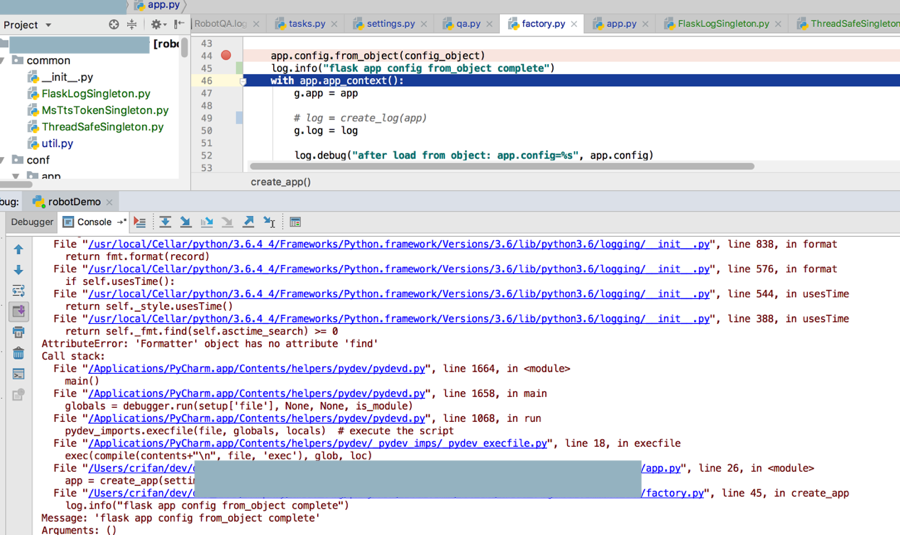This screenshot has height=535, width=900.
Task: Toggle soft-wrap in the console
Action: click(18, 290)
